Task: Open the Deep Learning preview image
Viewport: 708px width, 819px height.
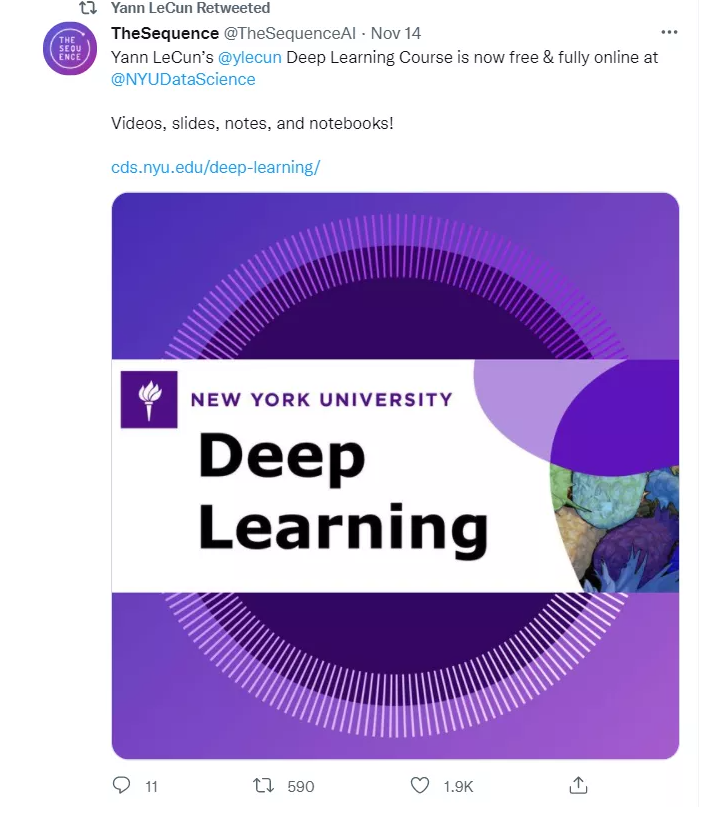Action: pos(395,475)
